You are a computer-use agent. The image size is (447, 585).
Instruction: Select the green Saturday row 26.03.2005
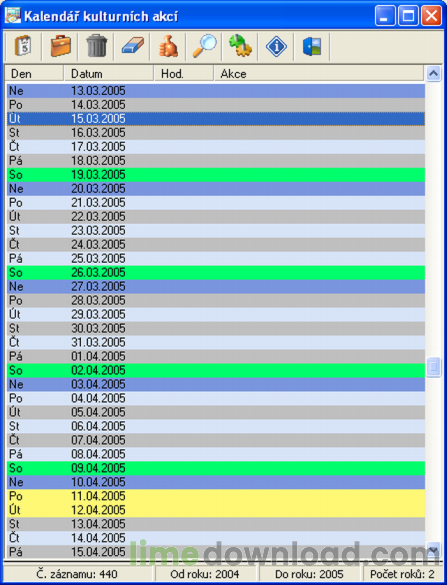coord(216,273)
